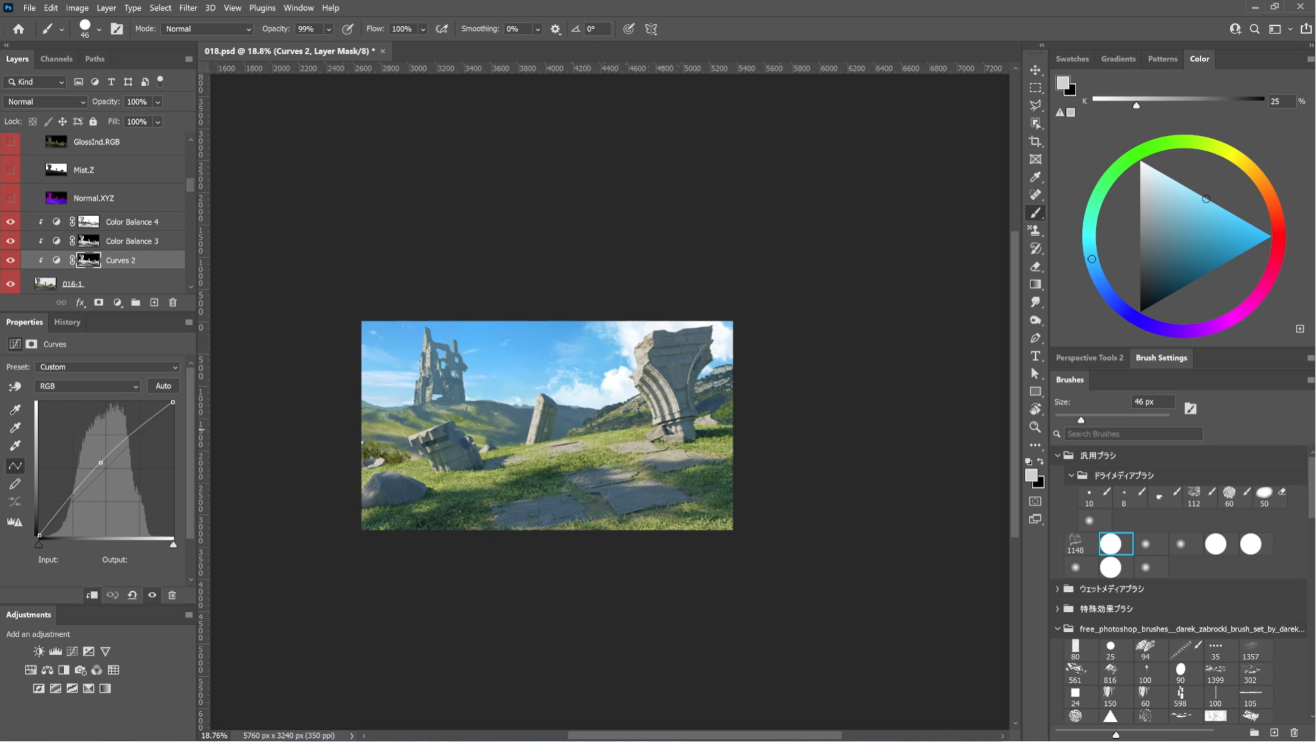
Task: Select the Move tool
Action: coord(1035,70)
